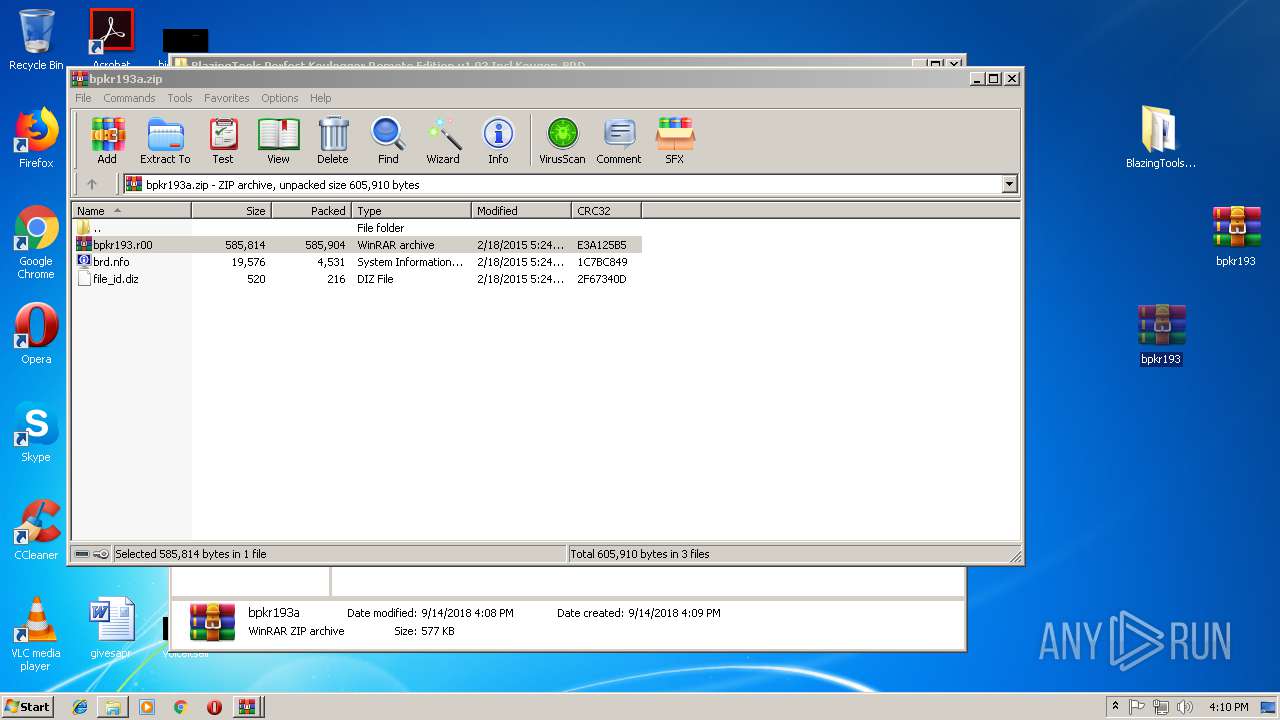Click the Start button
Viewport: 1280px width, 720px height.
(x=27, y=707)
